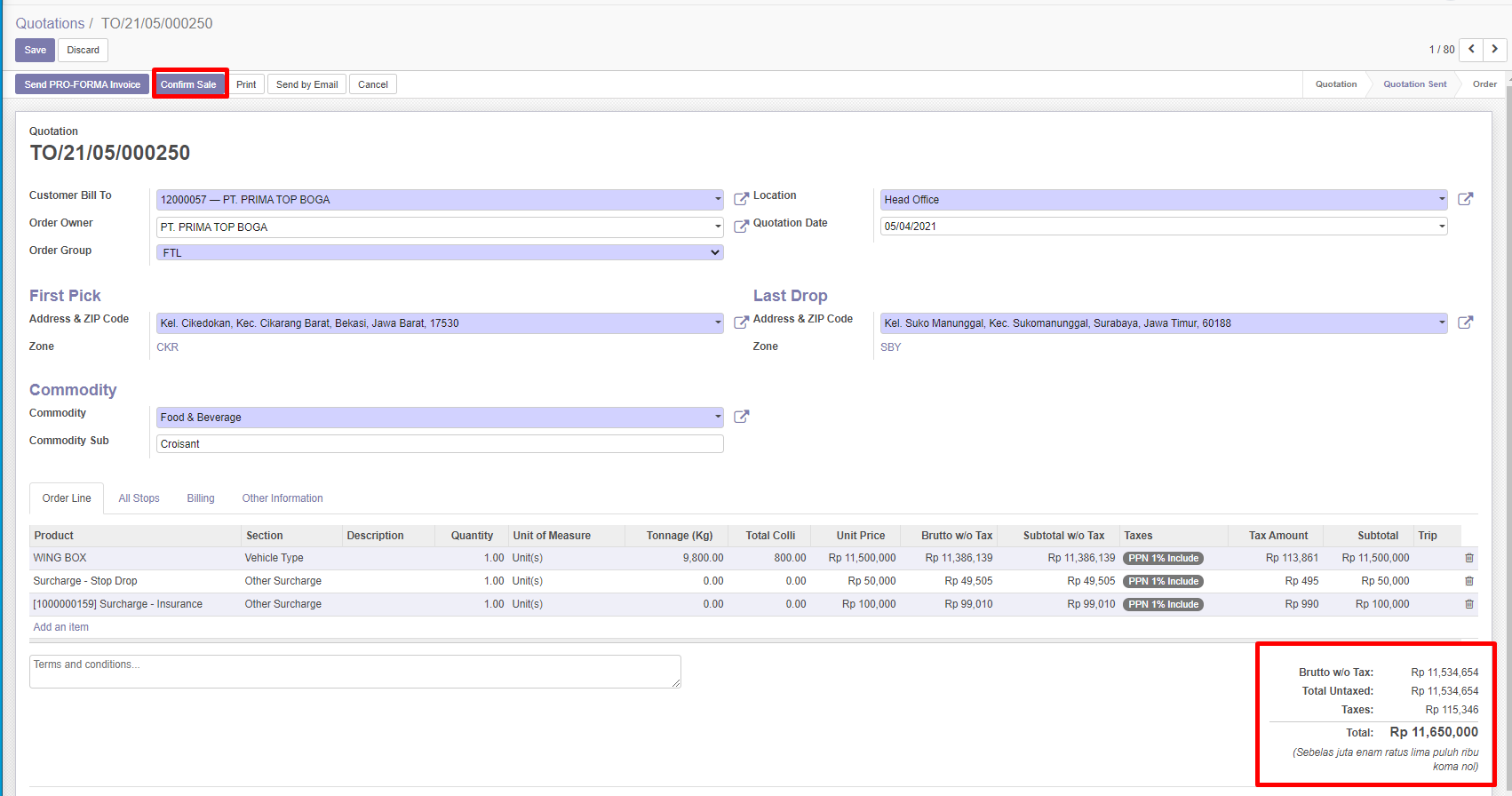Delete the Surcharge - Insurance line
This screenshot has height=796, width=1512.
click(1469, 604)
